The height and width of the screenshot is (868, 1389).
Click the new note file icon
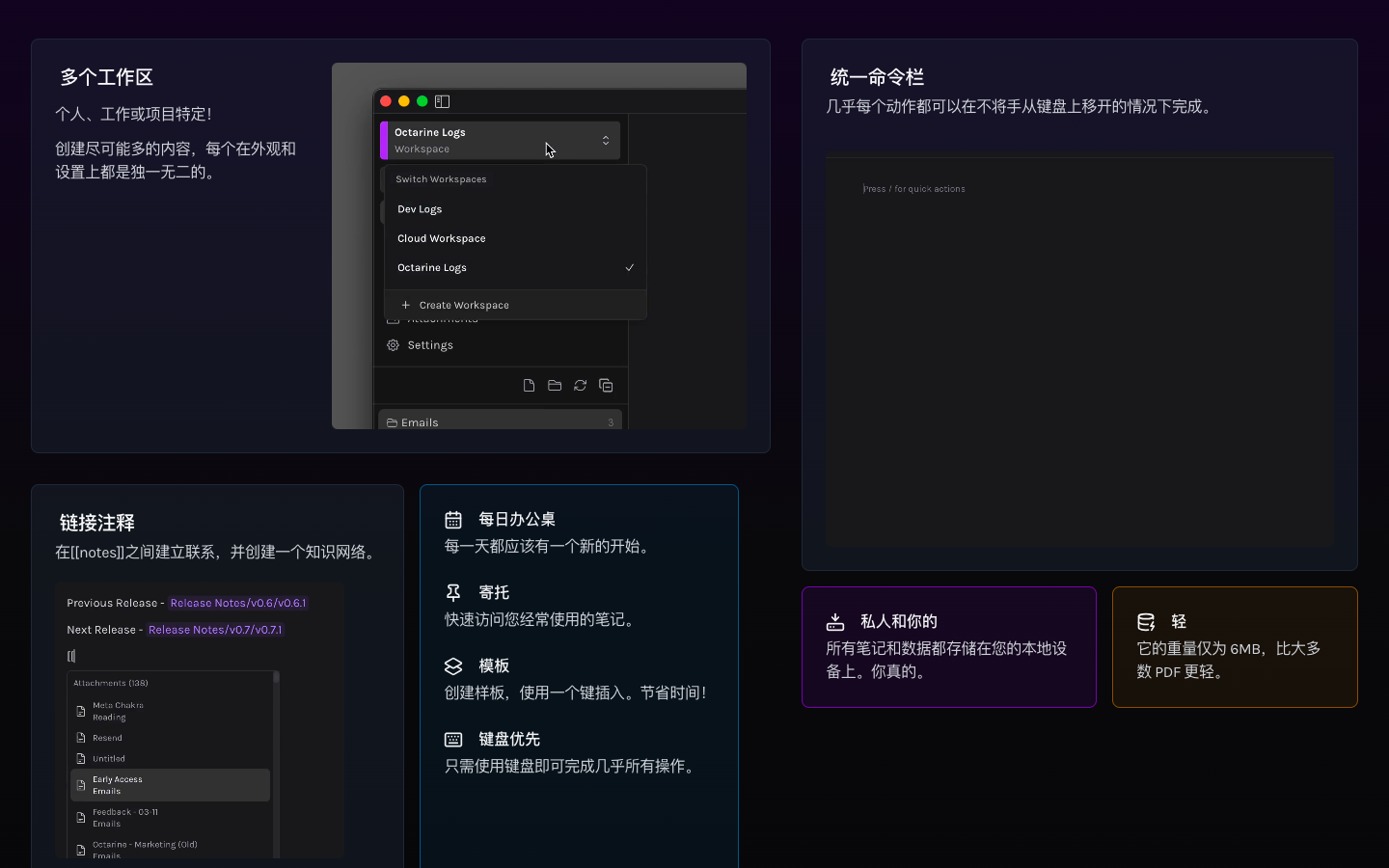pos(529,386)
